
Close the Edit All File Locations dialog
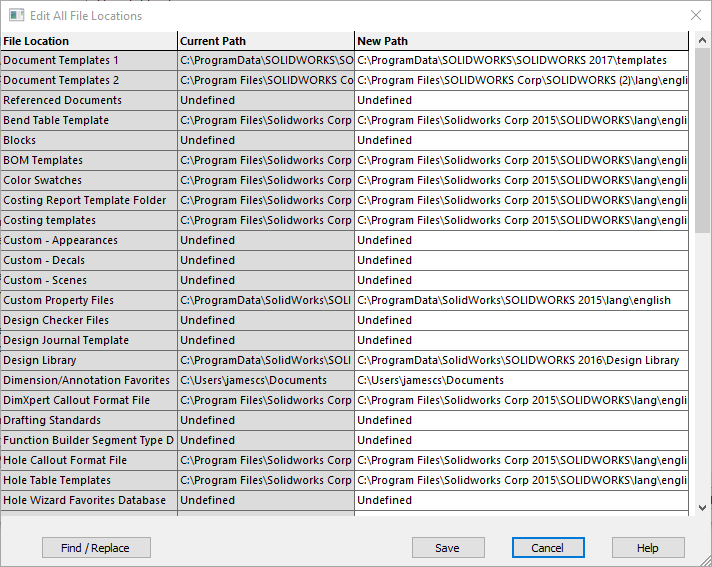696,15
